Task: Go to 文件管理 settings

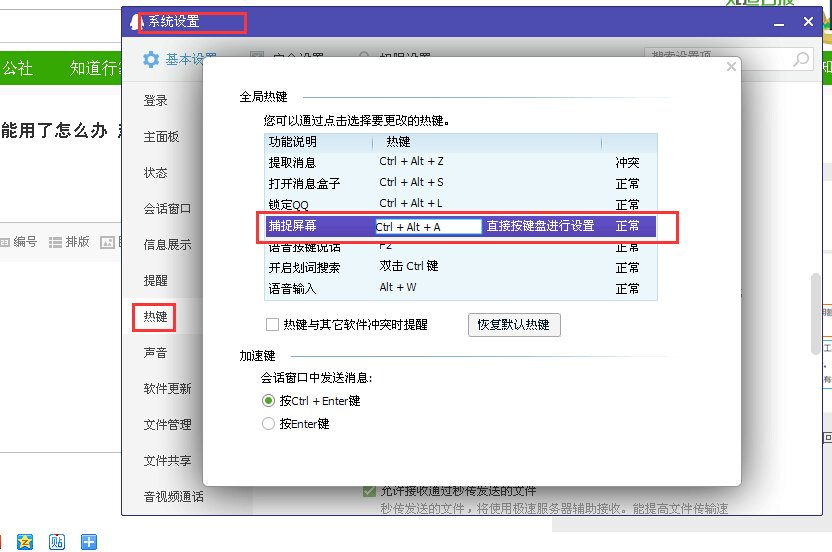Action: click(167, 425)
